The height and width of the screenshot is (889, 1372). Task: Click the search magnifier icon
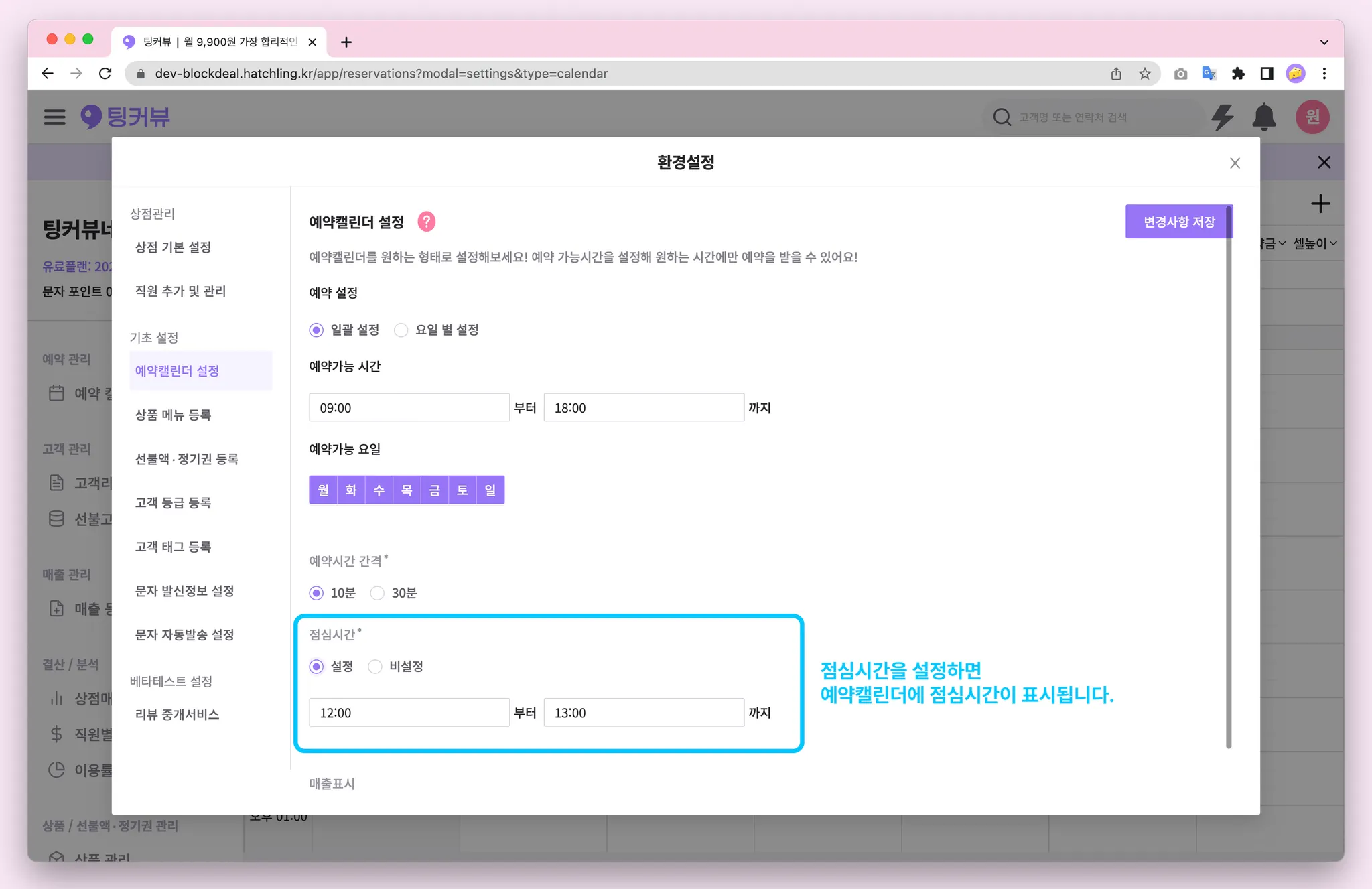(1002, 117)
